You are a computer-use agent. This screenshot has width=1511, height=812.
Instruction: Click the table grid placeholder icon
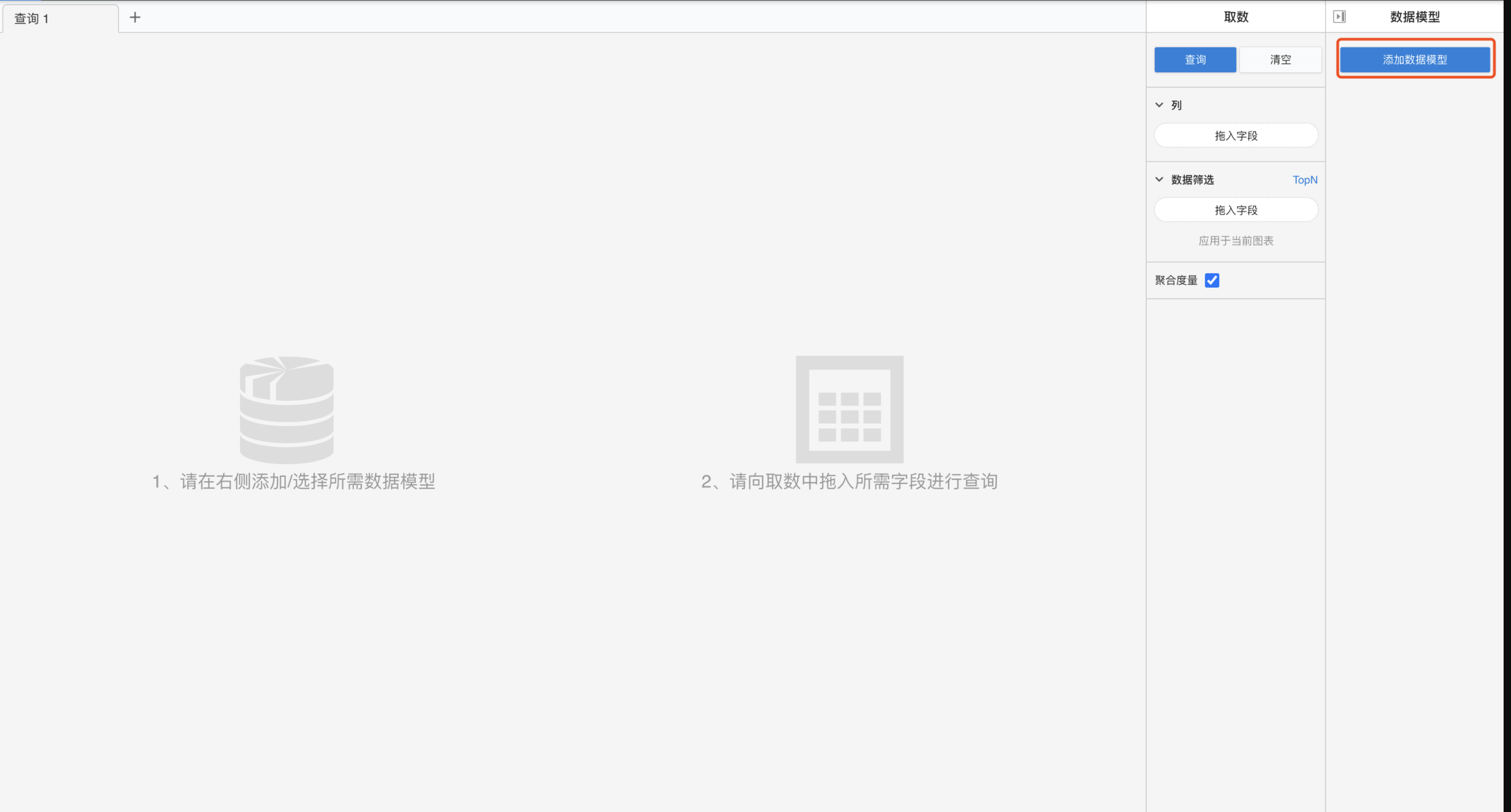point(850,409)
